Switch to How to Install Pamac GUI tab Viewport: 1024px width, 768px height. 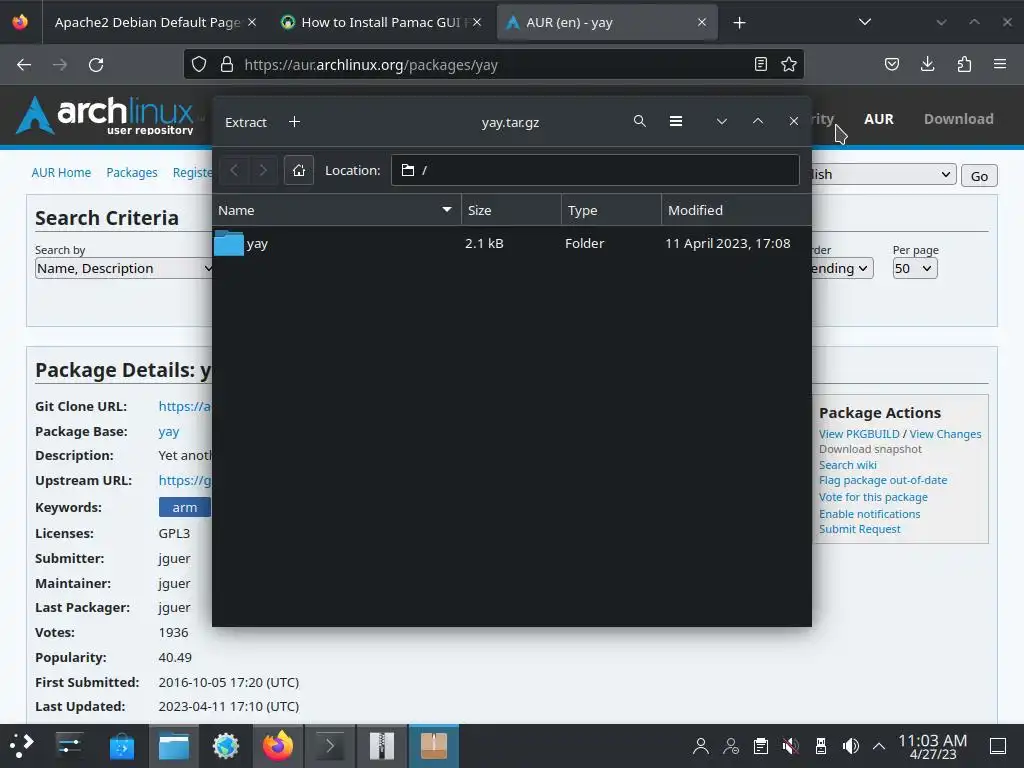[x=381, y=22]
